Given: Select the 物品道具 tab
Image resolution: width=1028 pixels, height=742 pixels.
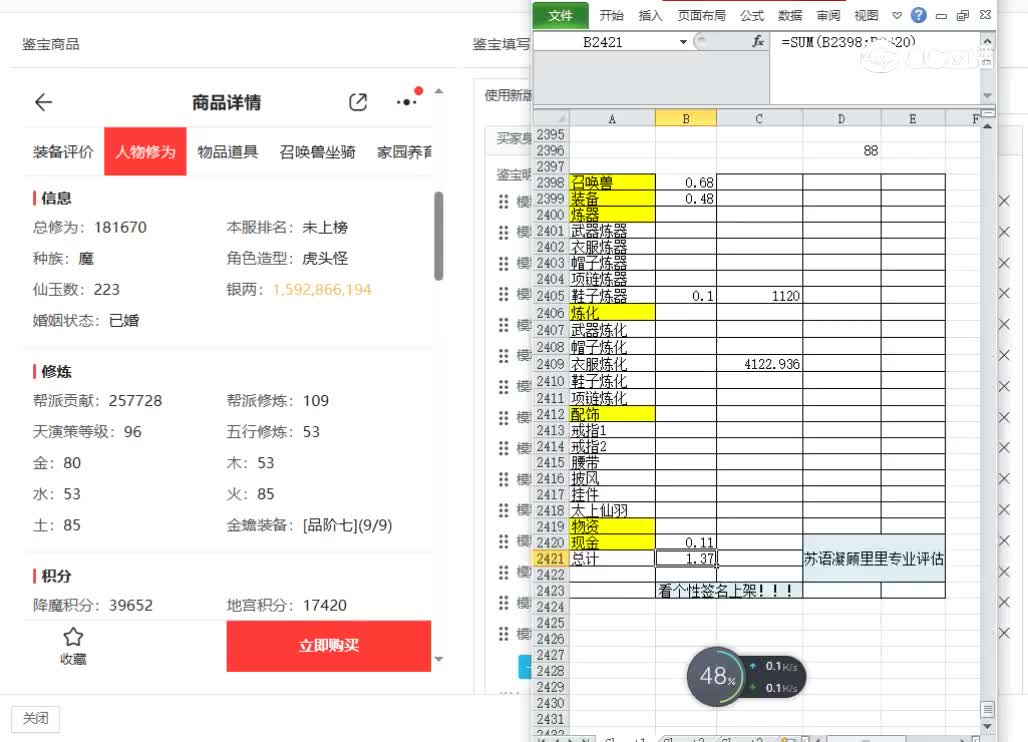Looking at the screenshot, I should pos(228,152).
